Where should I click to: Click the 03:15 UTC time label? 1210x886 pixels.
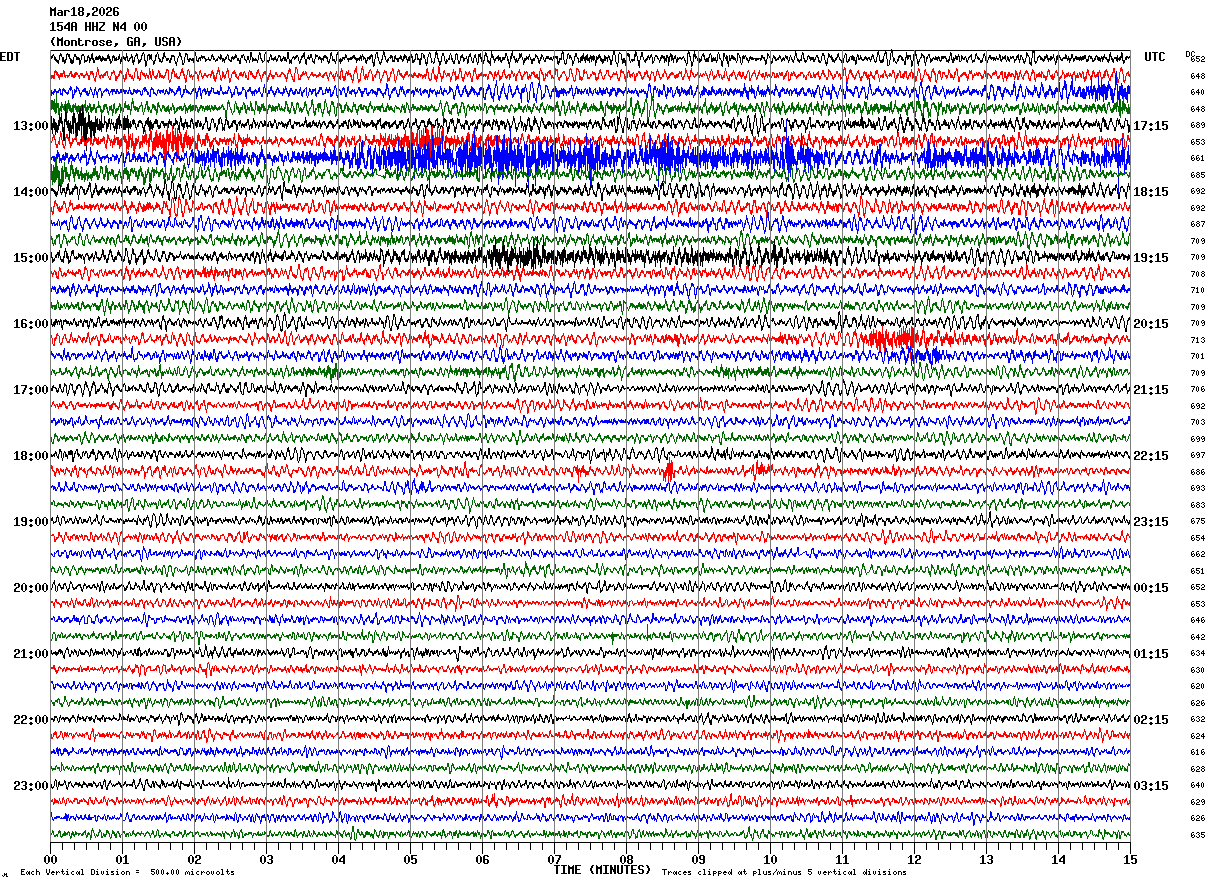click(x=1150, y=786)
